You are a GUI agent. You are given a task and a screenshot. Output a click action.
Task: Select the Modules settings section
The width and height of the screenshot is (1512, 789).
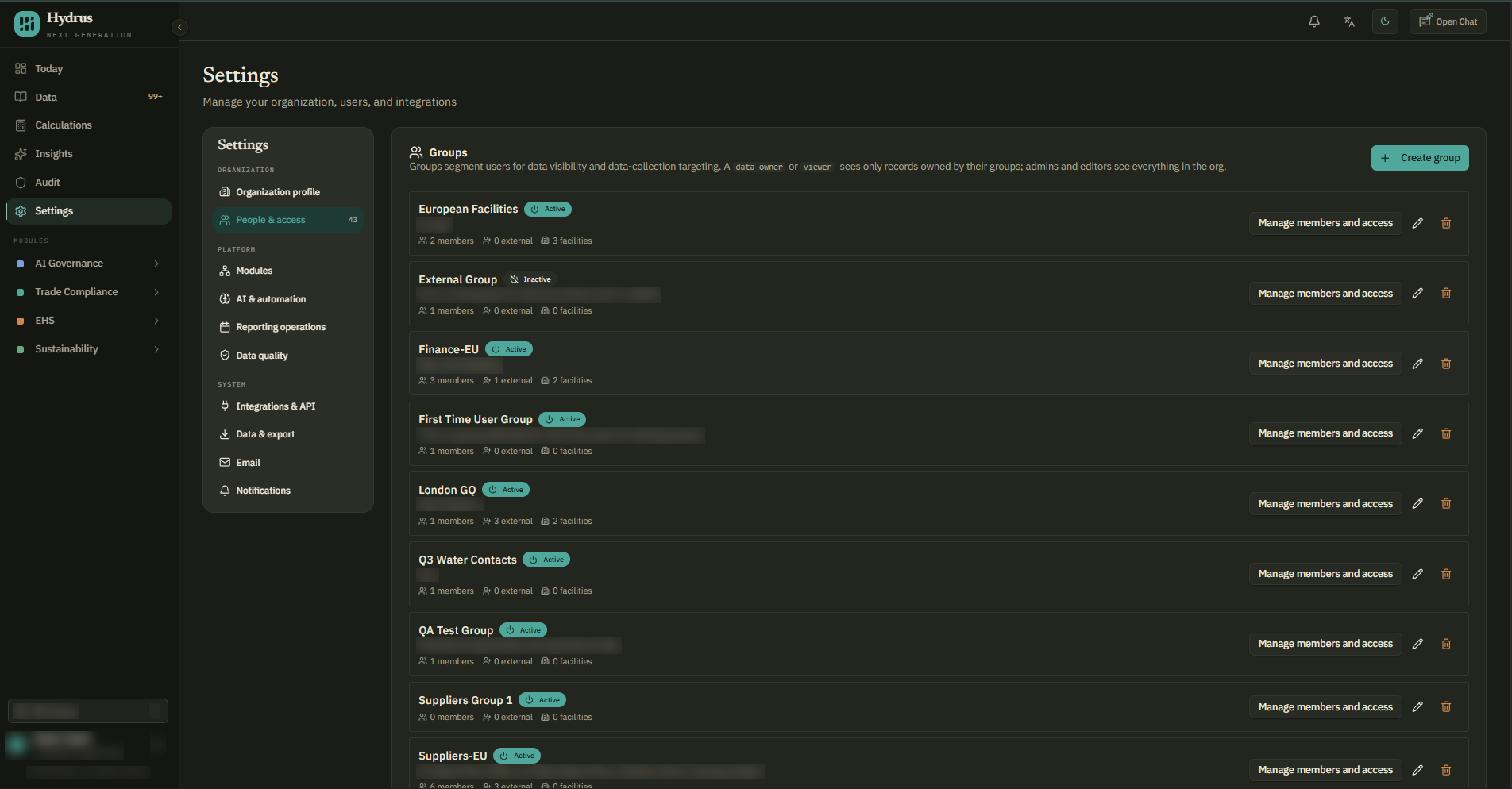click(x=288, y=271)
